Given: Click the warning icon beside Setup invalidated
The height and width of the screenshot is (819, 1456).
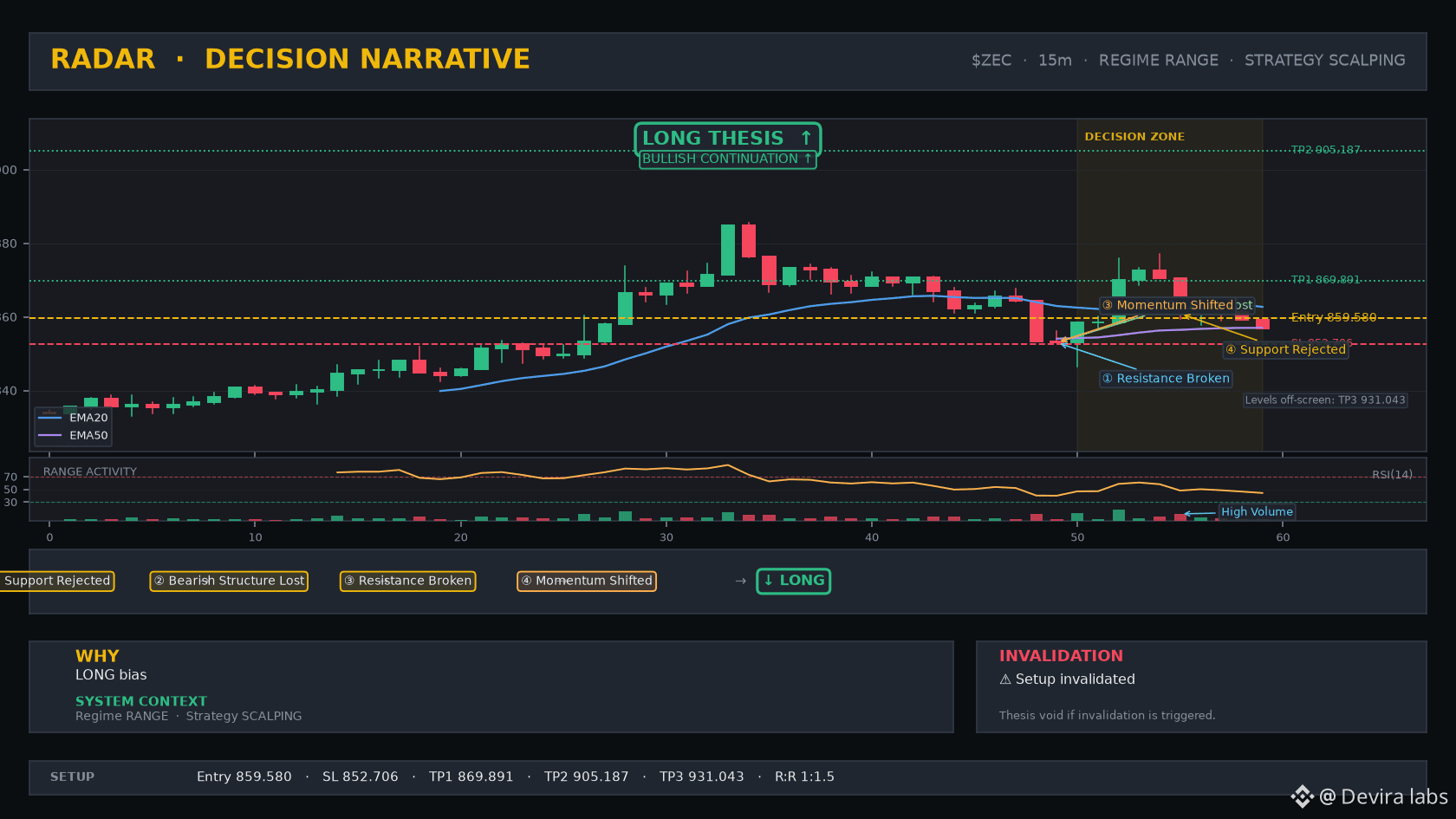Looking at the screenshot, I should [1005, 679].
